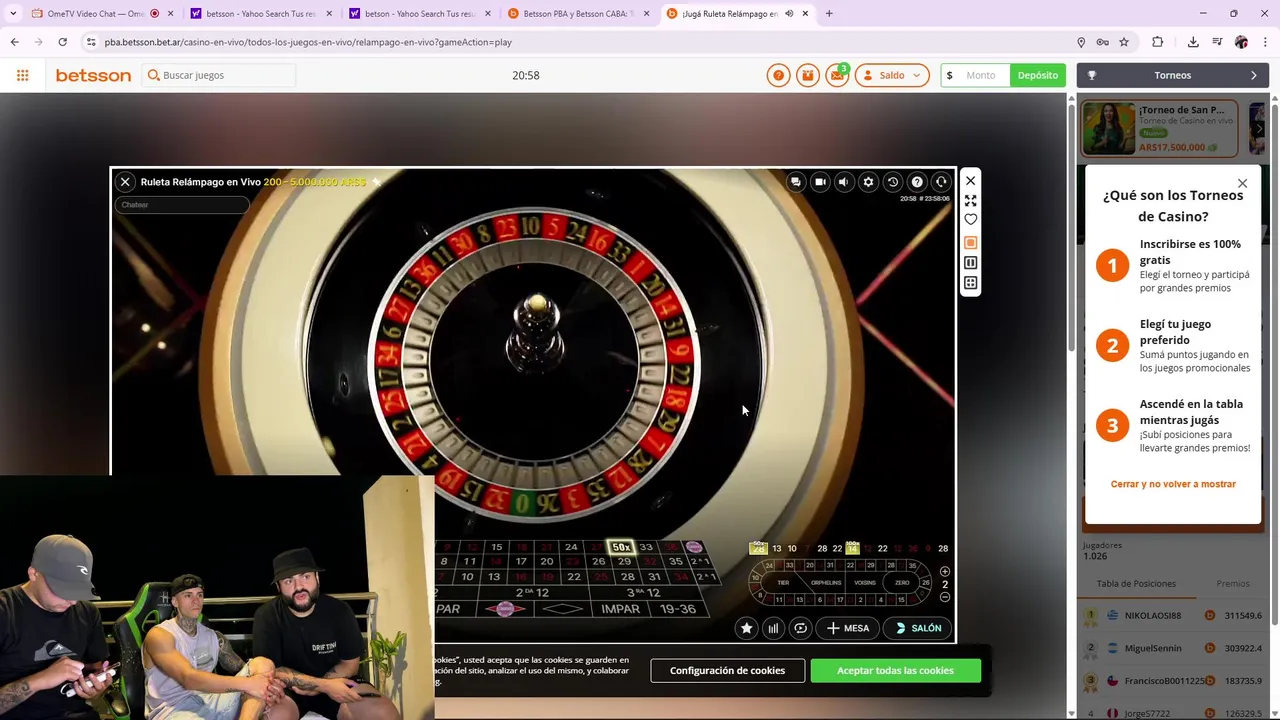Image resolution: width=1280 pixels, height=720 pixels.
Task: Click Configuración de cookies button
Action: pos(727,670)
